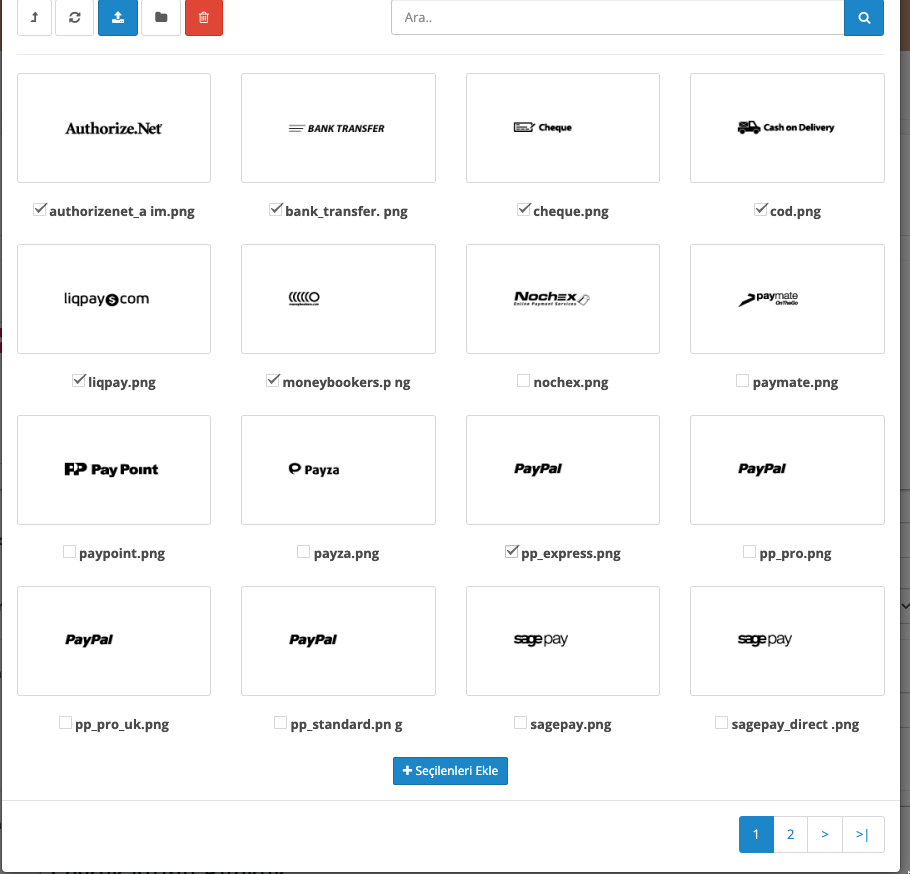Delete selected images with red trash button
This screenshot has width=910, height=874.
coord(204,17)
